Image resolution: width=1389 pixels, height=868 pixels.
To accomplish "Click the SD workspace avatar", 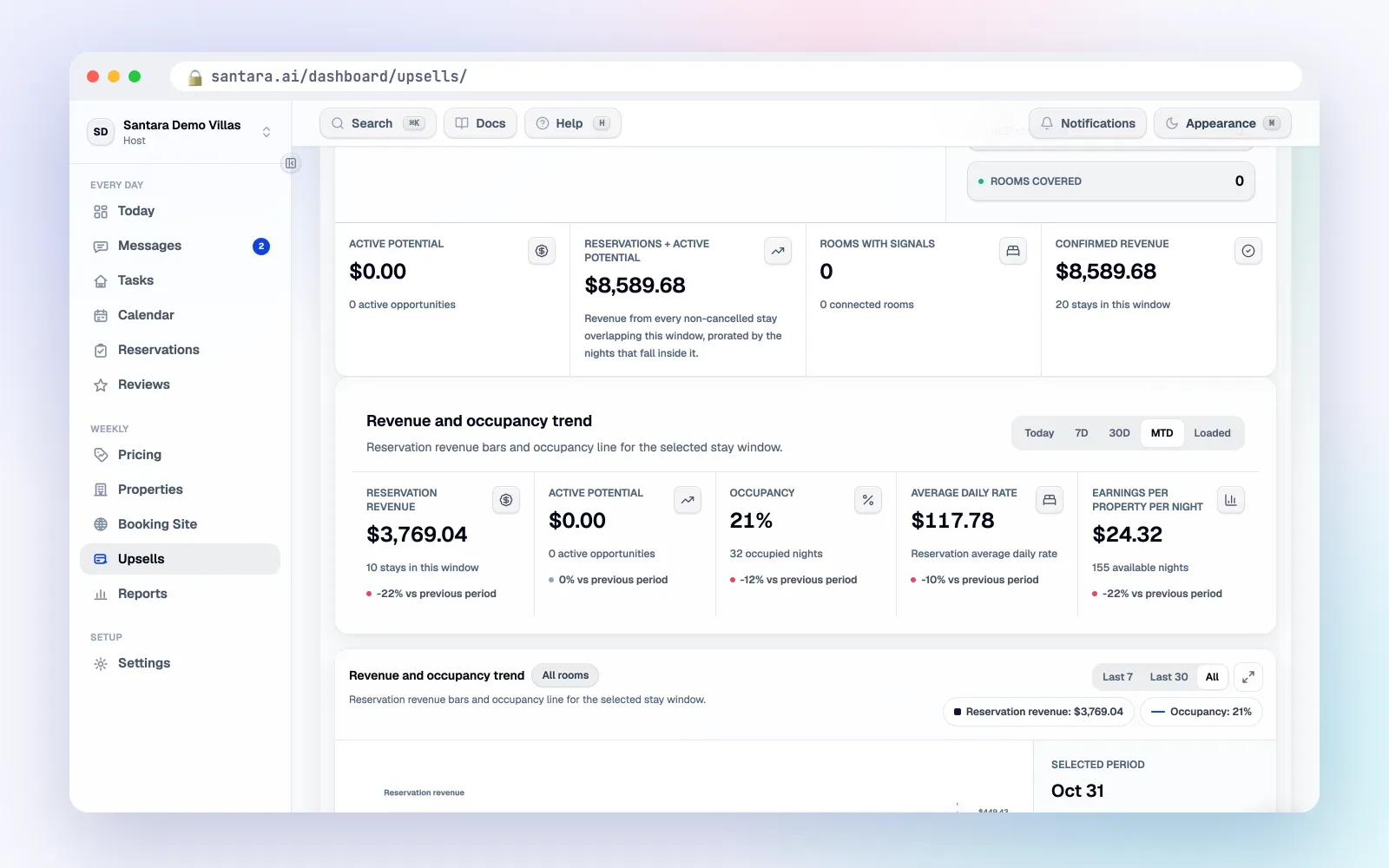I will click(101, 132).
